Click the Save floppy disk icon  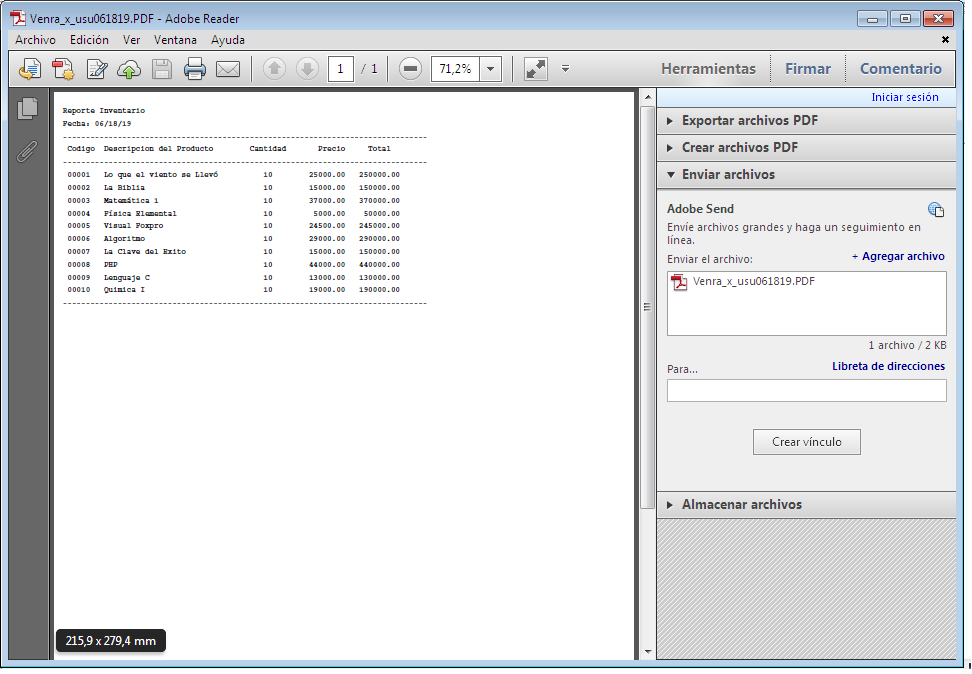[x=162, y=69]
